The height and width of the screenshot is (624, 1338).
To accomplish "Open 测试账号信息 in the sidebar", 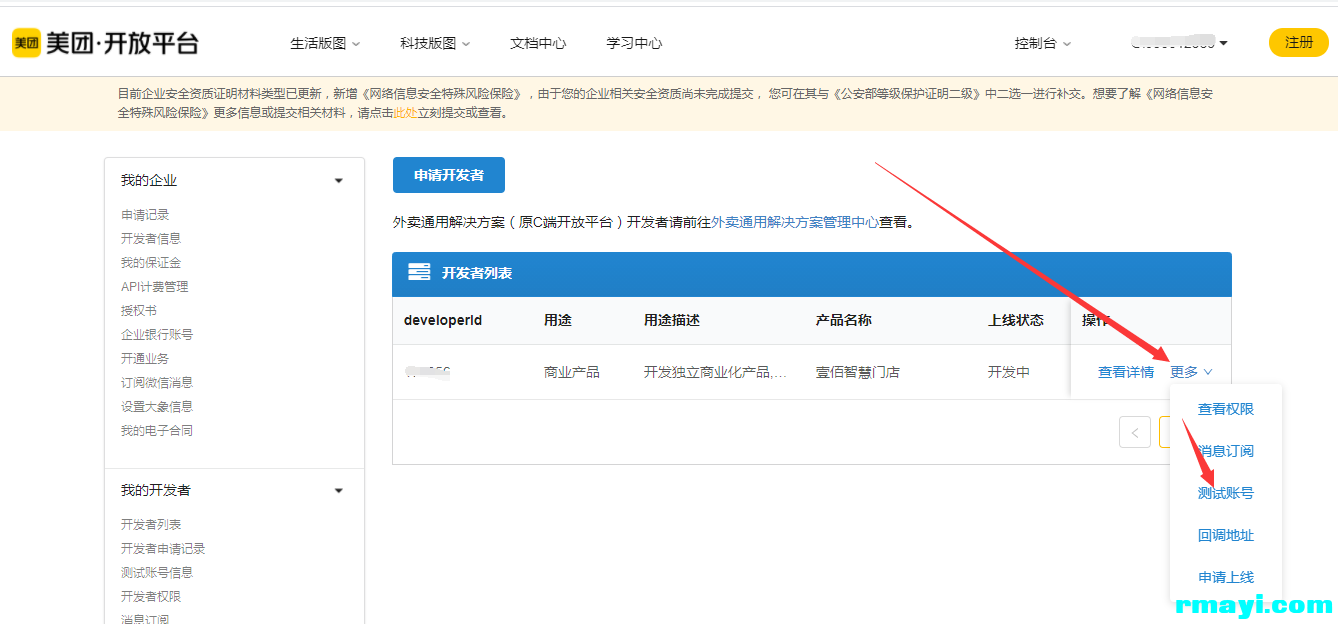I will (157, 573).
